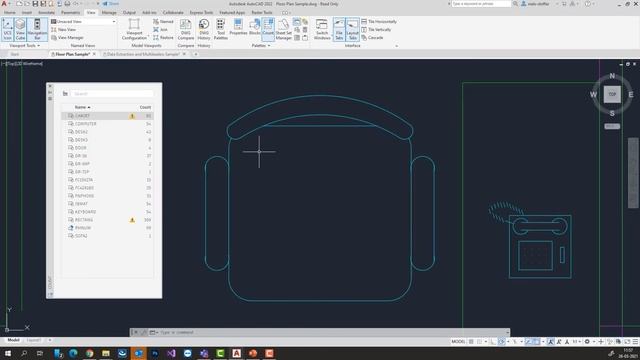
Task: Open the Annotate ribbon tab
Action: pos(46,13)
